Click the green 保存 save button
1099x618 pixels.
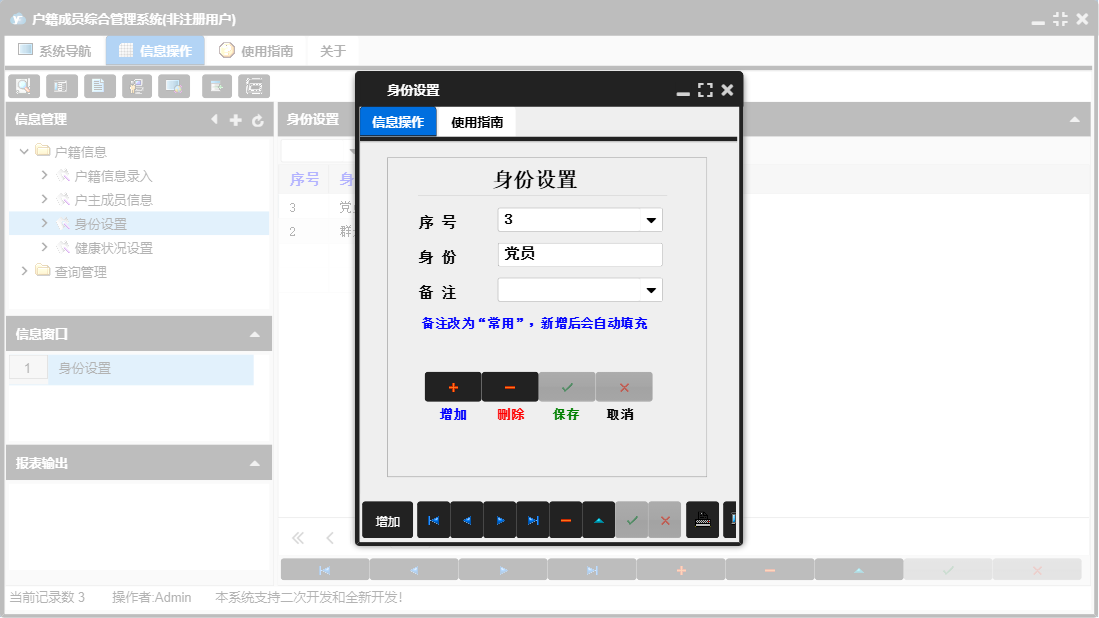[x=566, y=386]
